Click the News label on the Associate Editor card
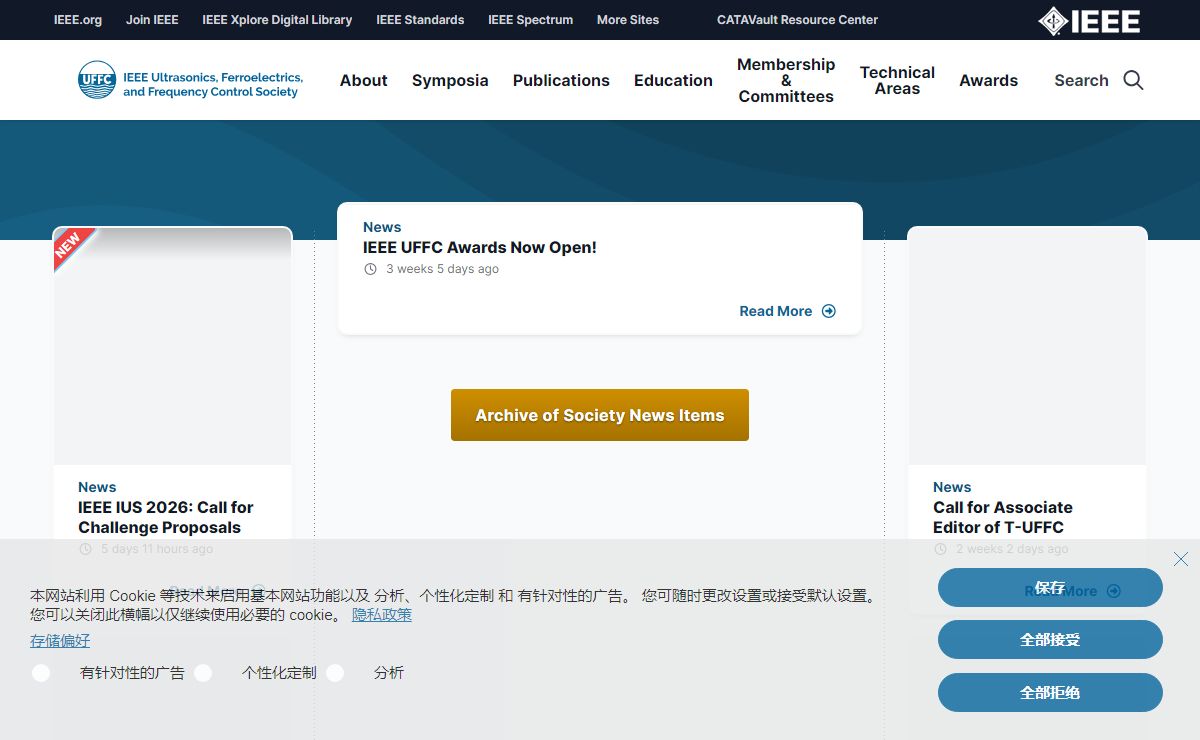Image resolution: width=1200 pixels, height=740 pixels. coord(952,487)
